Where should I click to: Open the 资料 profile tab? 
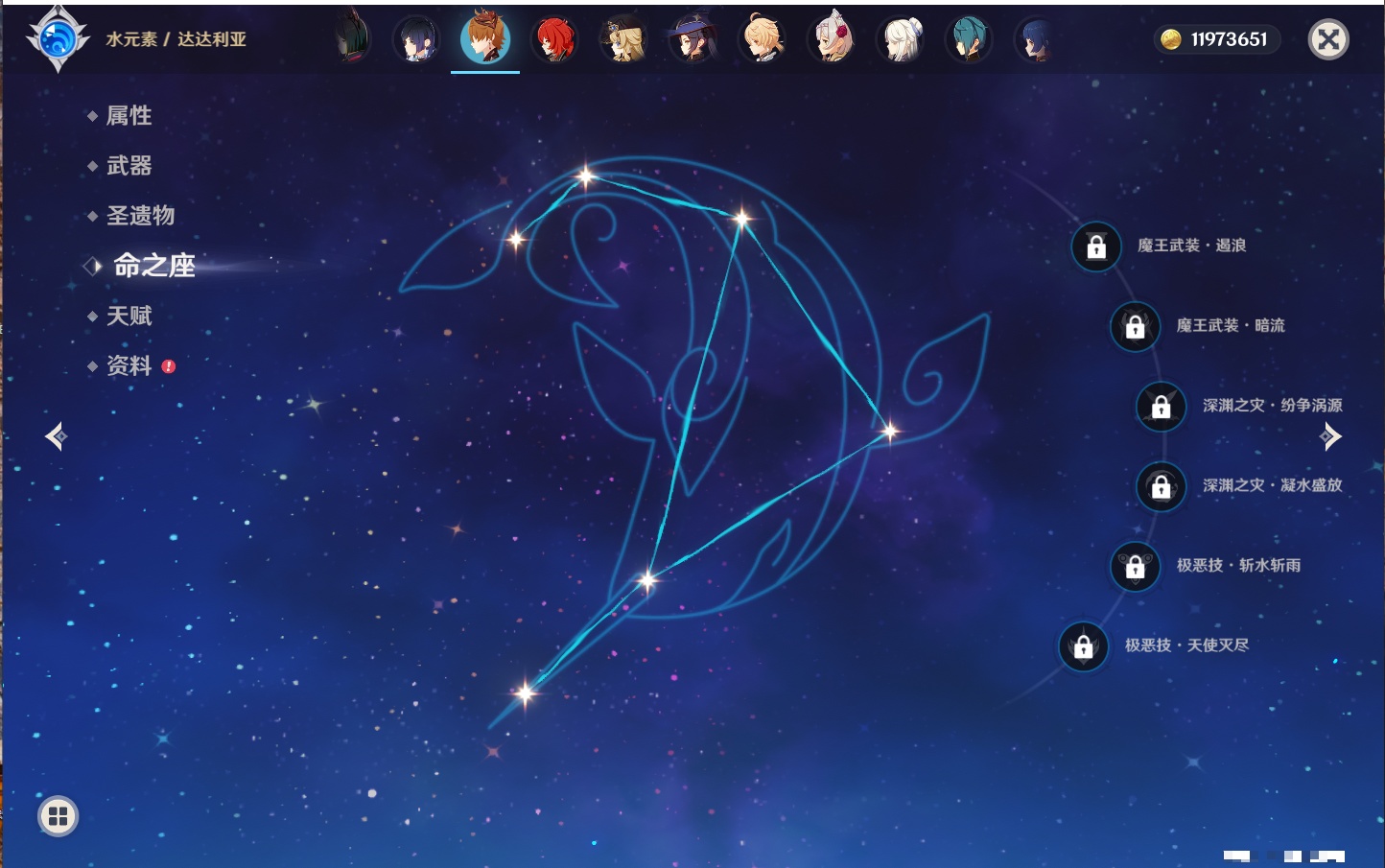[129, 365]
